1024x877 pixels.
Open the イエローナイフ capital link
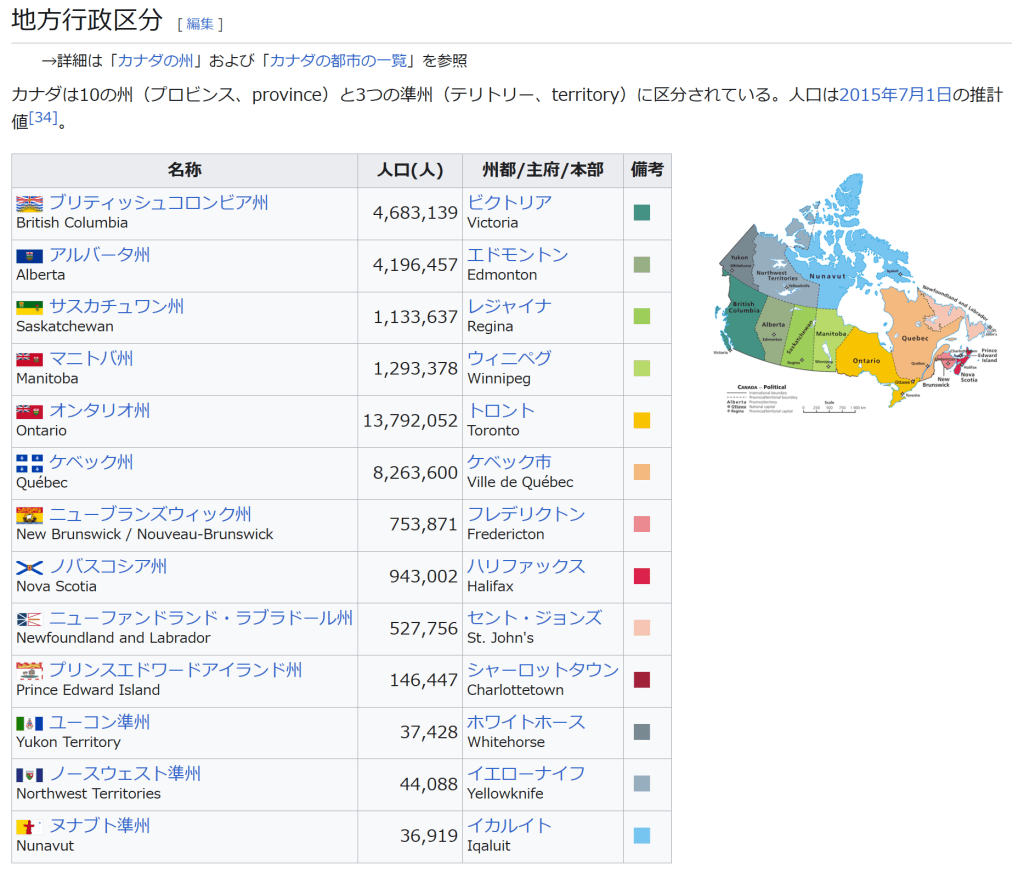[526, 774]
